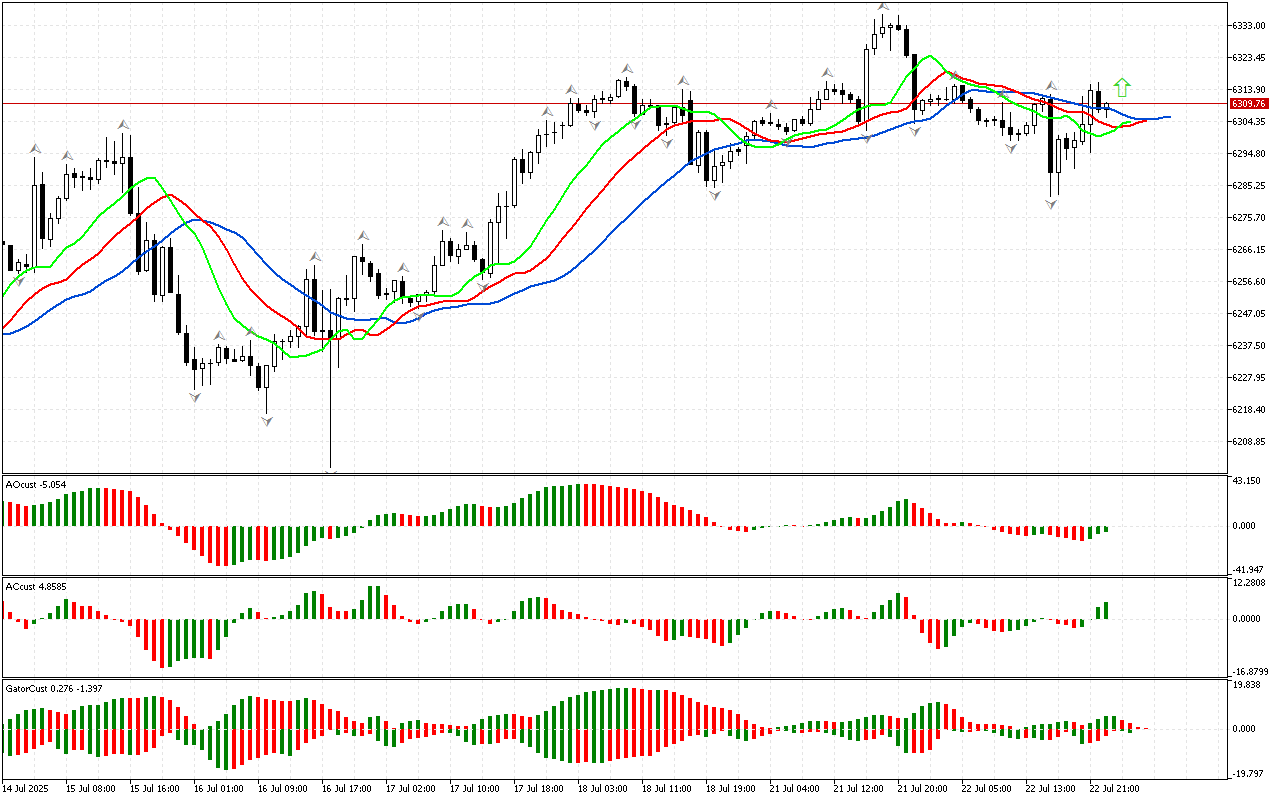1280x800 pixels.
Task: Select the up fractal above the 22 Jul 13:00 candle
Action: tap(1051, 86)
